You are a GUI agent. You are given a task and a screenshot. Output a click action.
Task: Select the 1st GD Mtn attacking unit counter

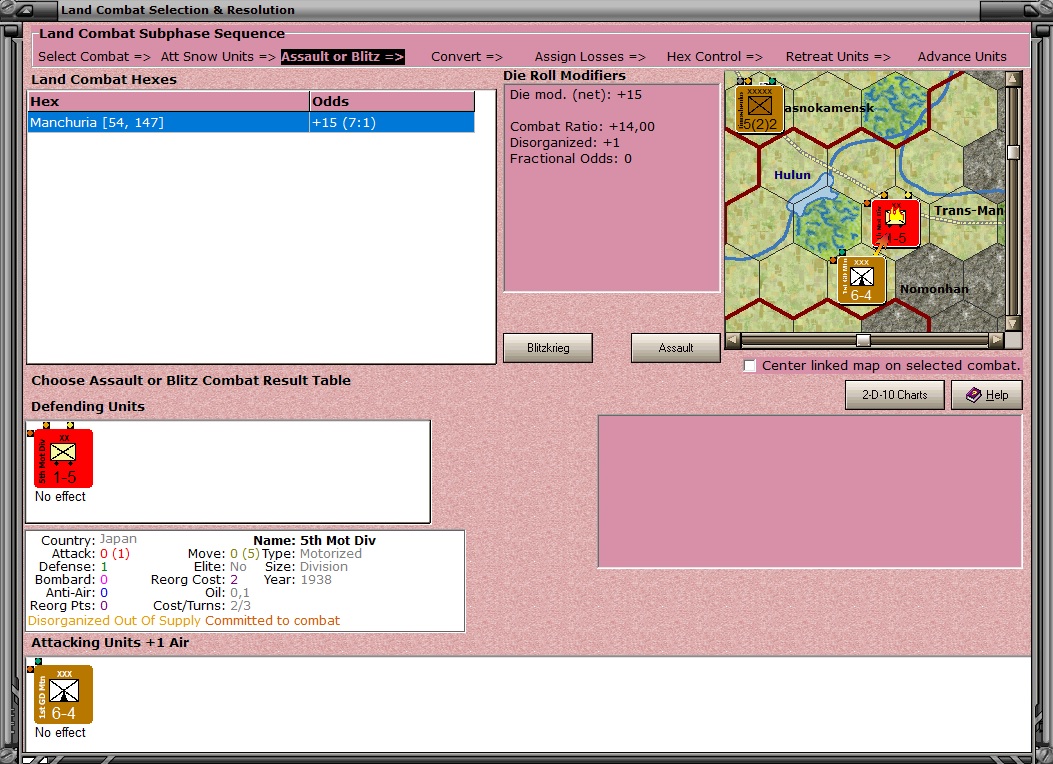click(x=62, y=693)
